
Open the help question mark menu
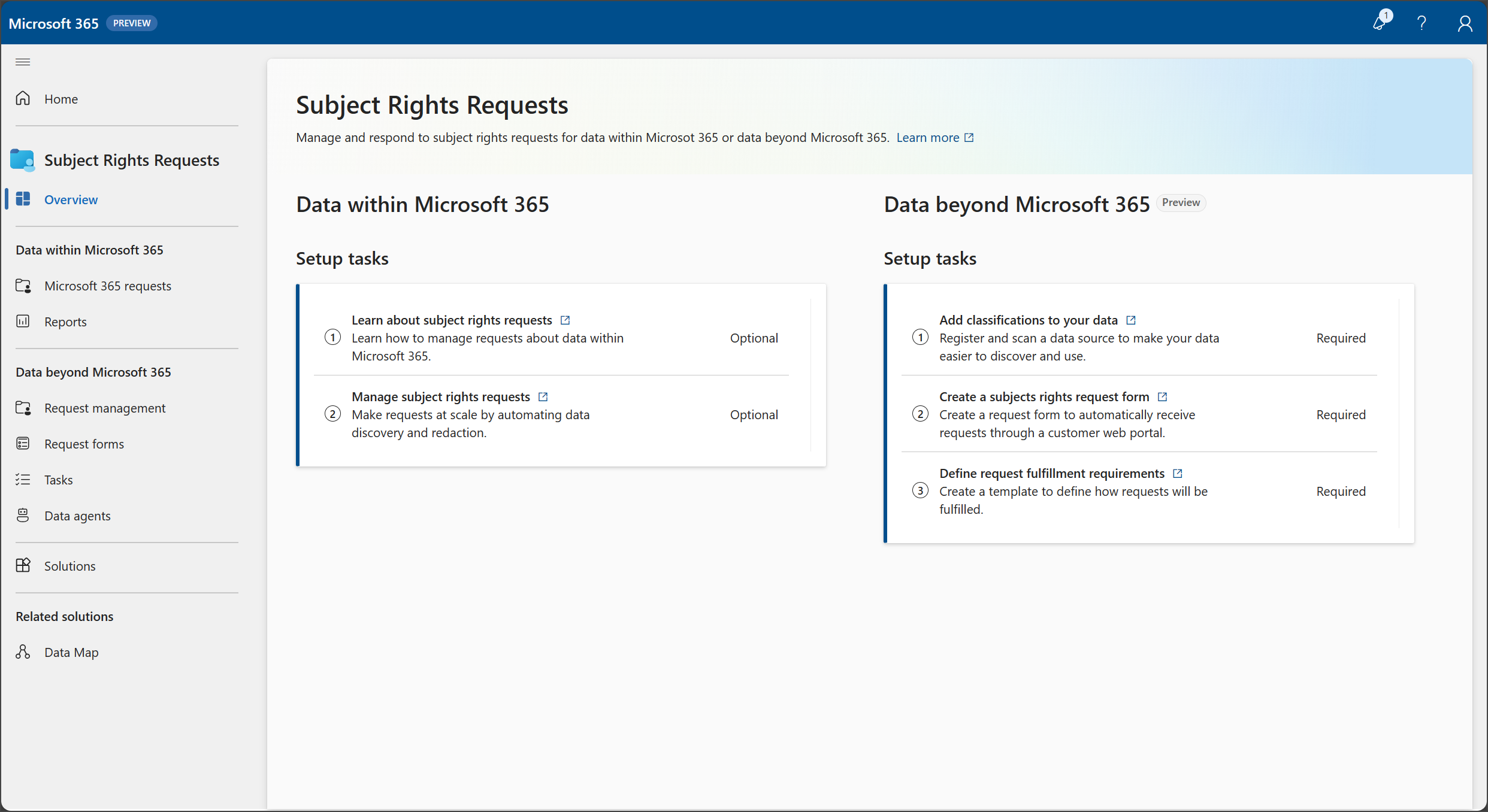tap(1422, 22)
